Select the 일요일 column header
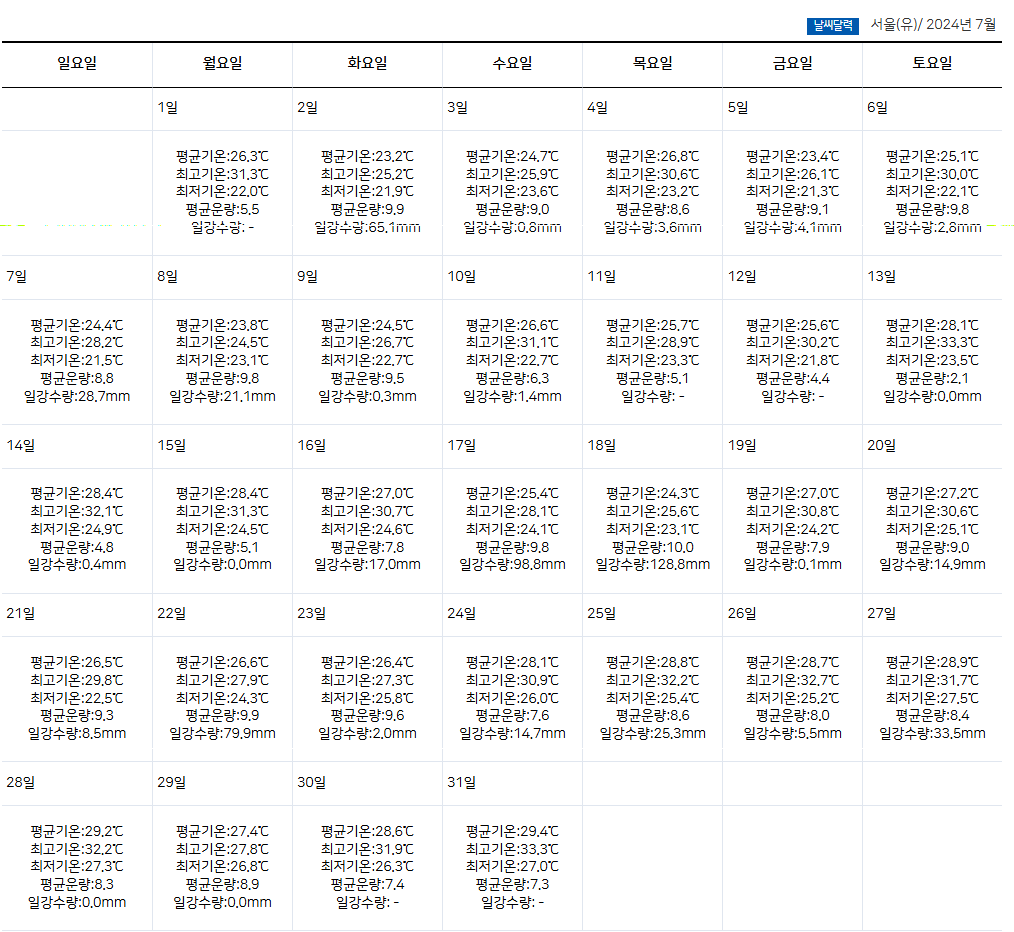The image size is (1014, 932). 77,64
